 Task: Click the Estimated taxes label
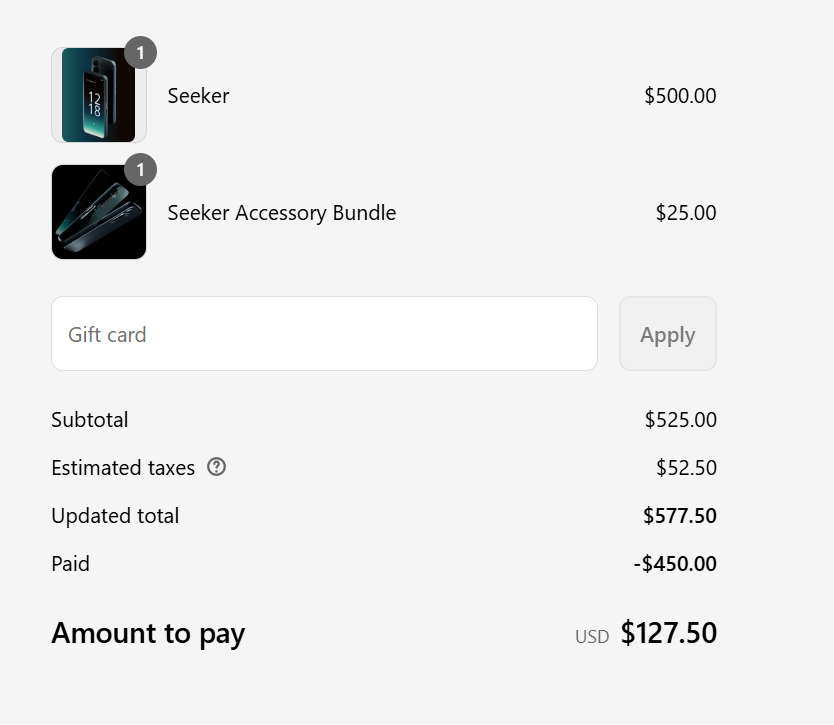point(123,468)
